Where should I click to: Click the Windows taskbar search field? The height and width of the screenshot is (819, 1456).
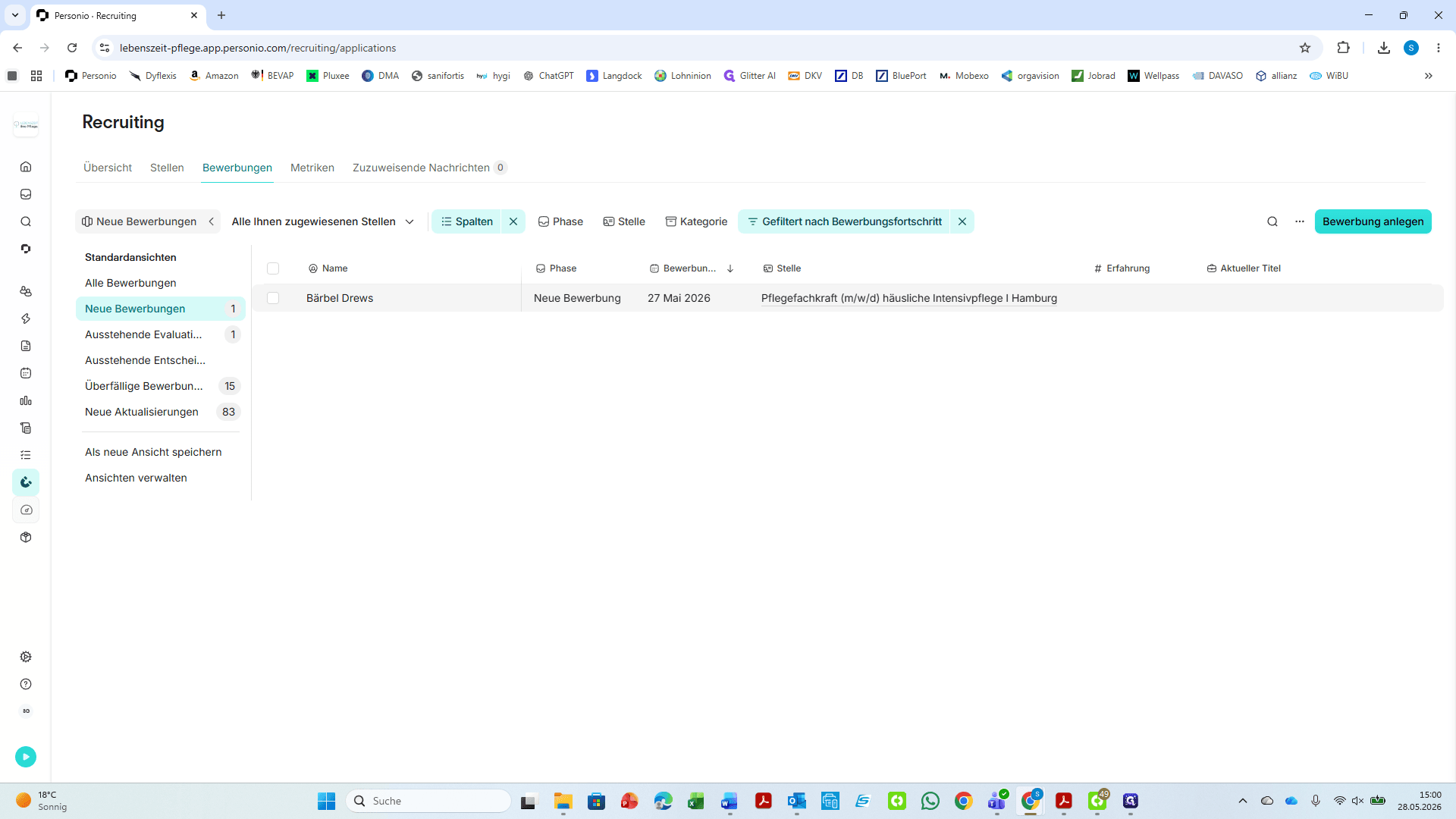click(x=428, y=801)
